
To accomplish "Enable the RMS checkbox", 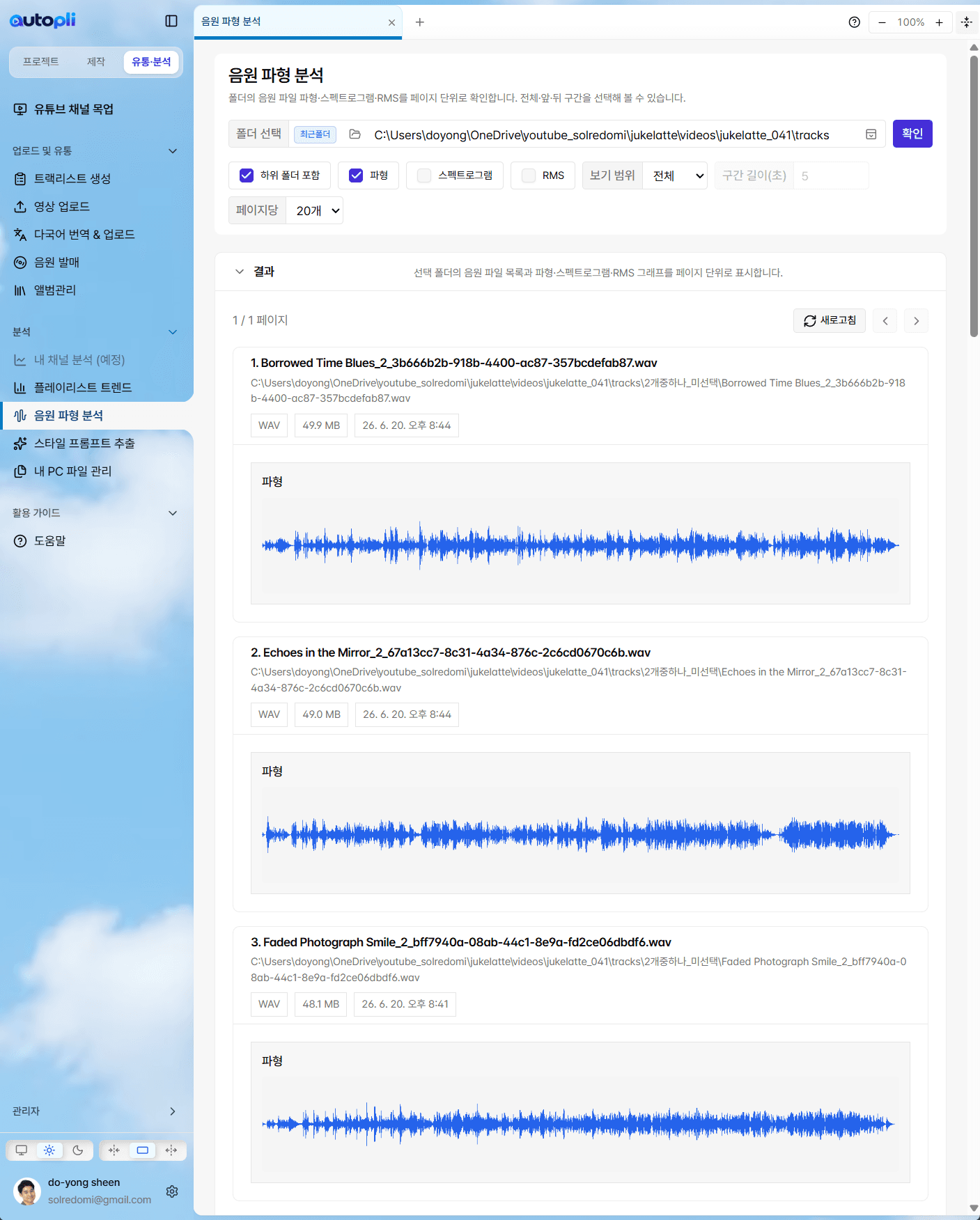I will pyautogui.click(x=529, y=175).
